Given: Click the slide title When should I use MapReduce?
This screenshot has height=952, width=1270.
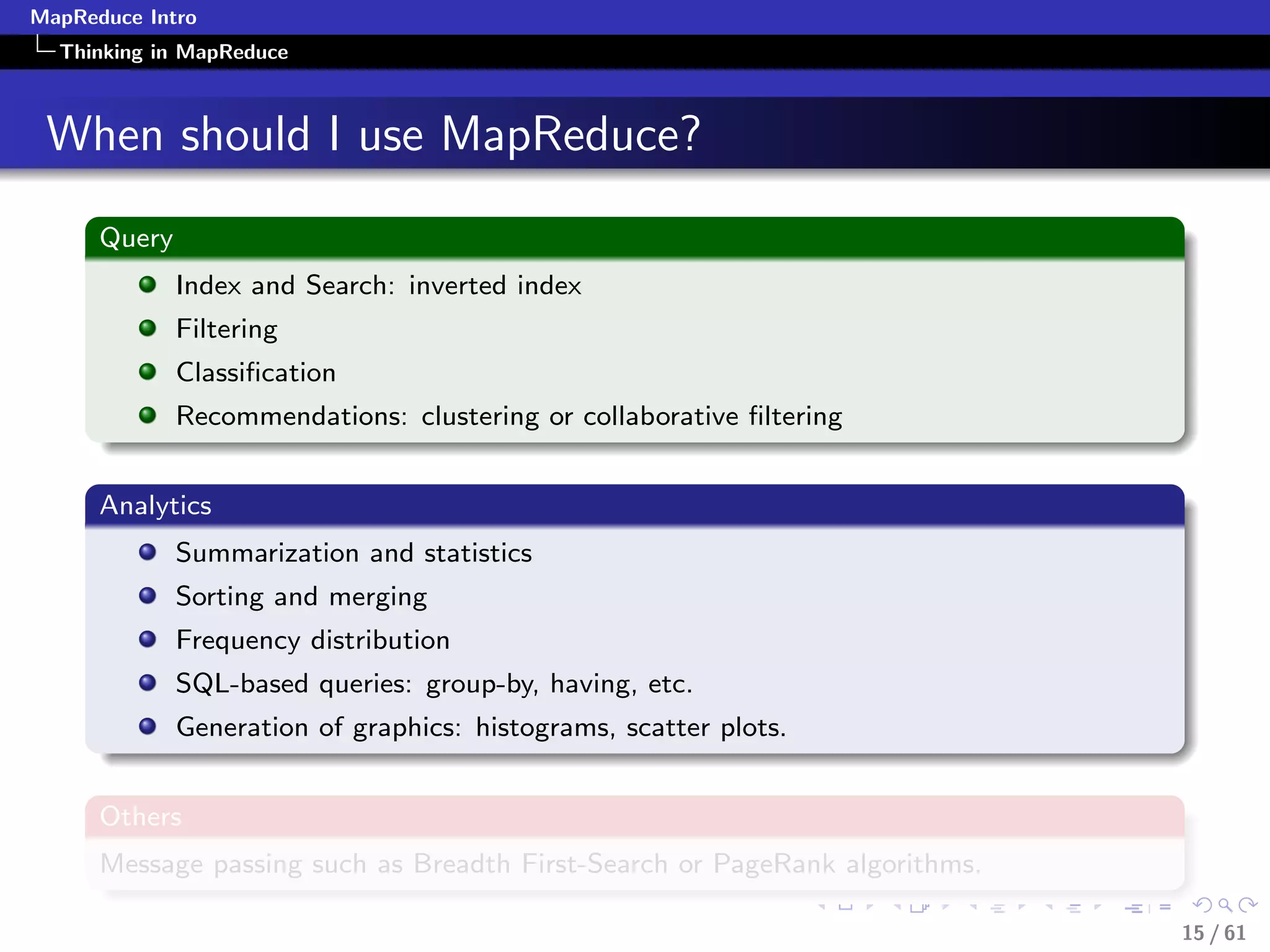Looking at the screenshot, I should tap(373, 134).
